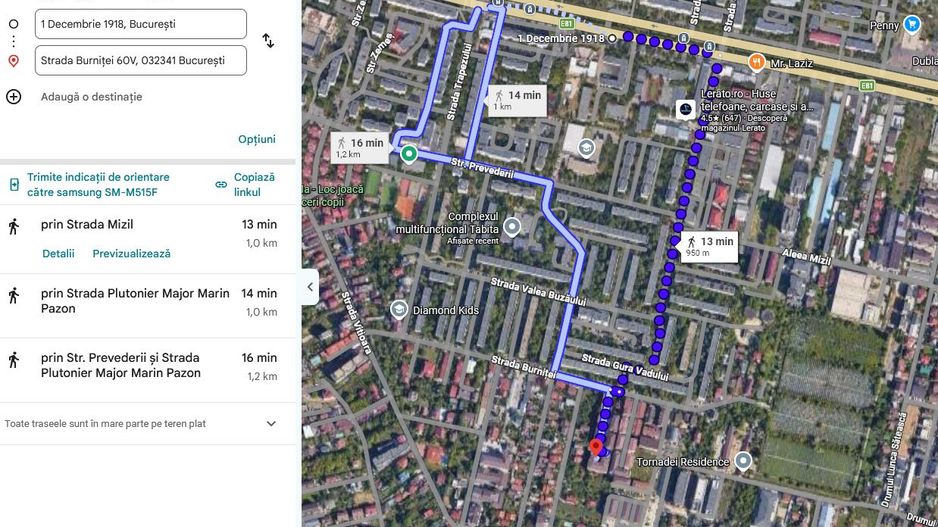This screenshot has width=938, height=527.
Task: Open route 'Opțiuni'
Action: coord(257,139)
